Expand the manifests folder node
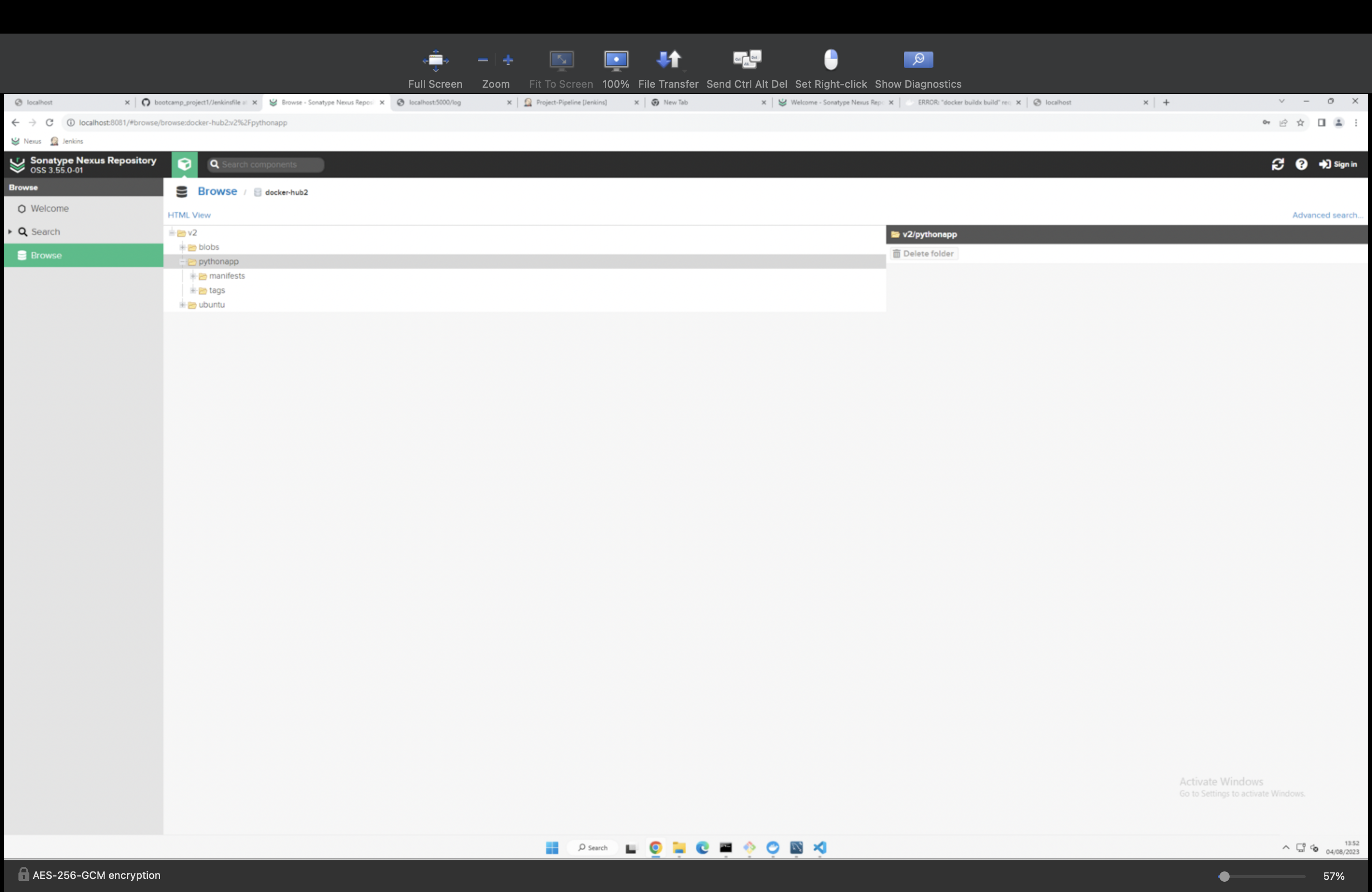This screenshot has width=1372, height=892. 193,276
